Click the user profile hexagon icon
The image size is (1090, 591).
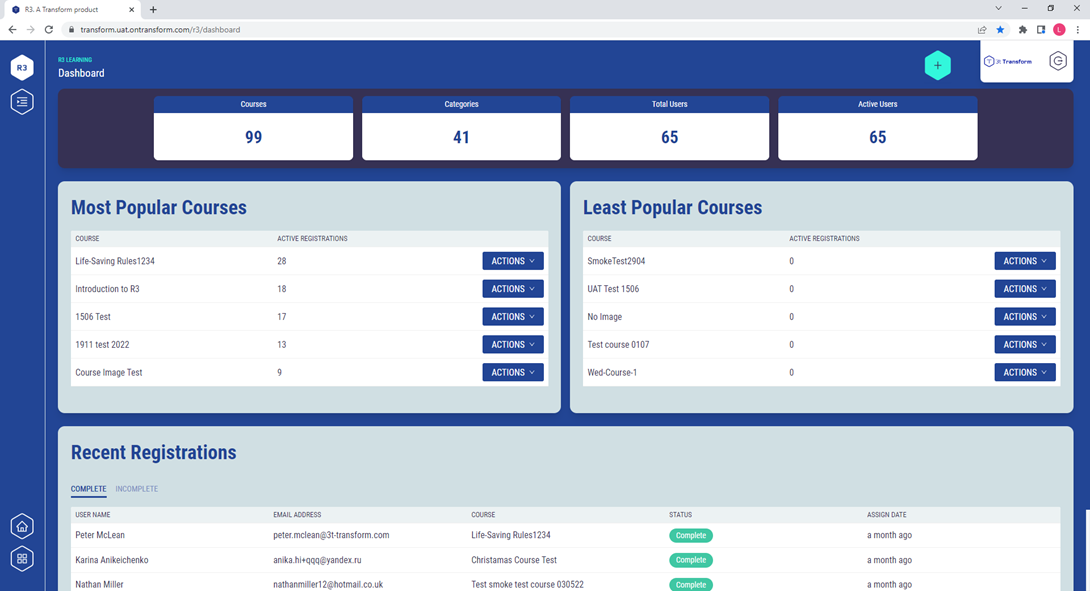tap(1058, 62)
